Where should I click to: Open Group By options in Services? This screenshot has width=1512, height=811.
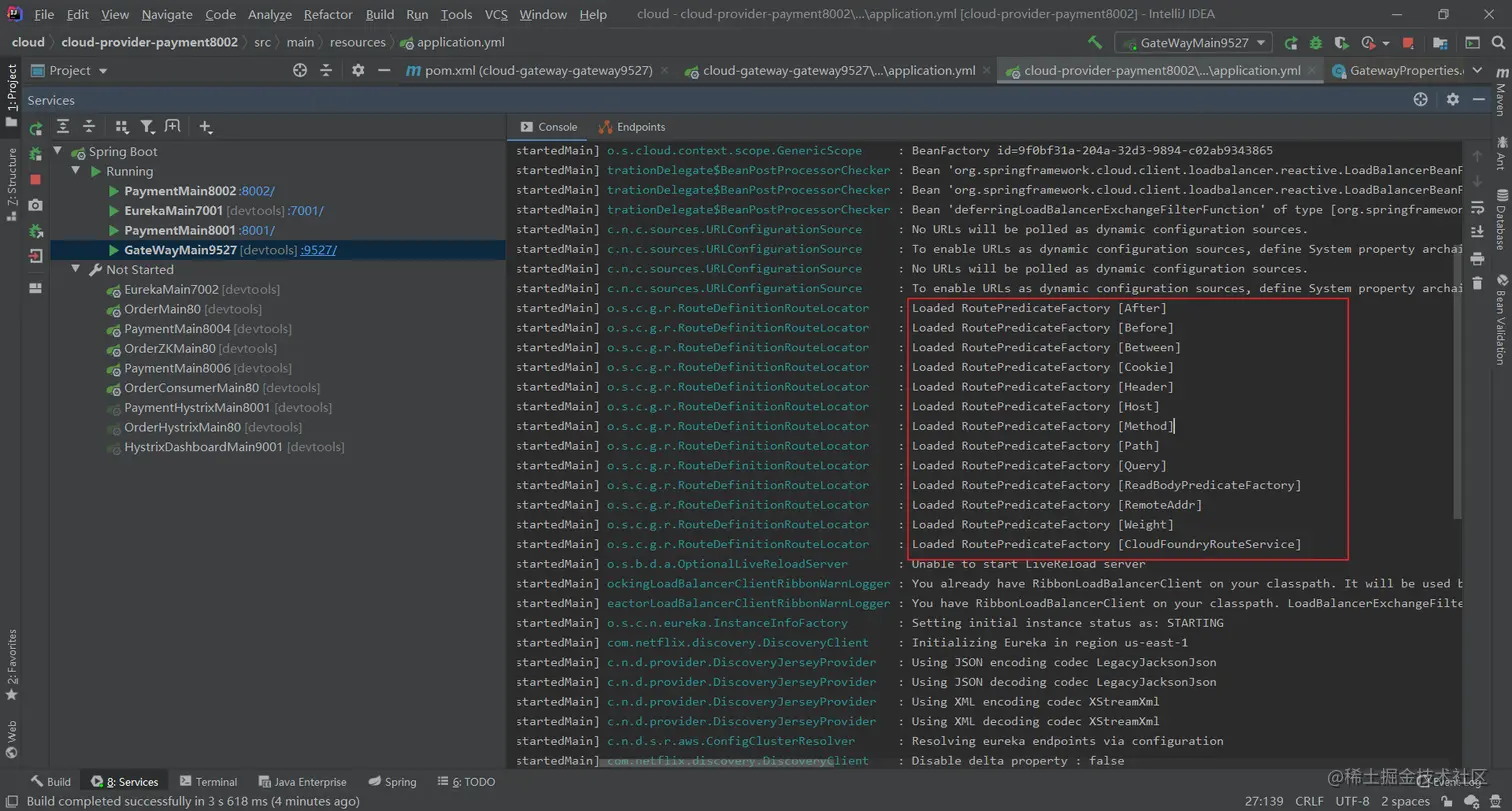[122, 127]
